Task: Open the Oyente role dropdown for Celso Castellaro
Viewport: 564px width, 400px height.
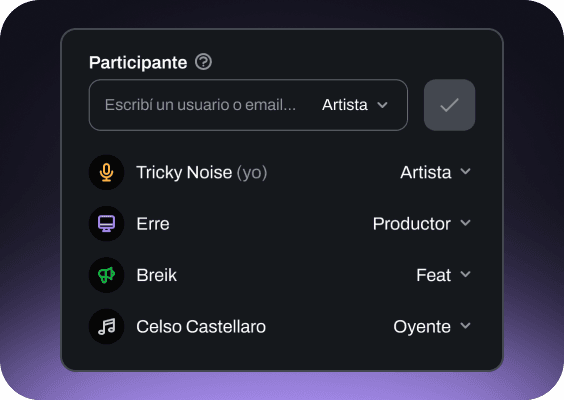Action: 432,327
